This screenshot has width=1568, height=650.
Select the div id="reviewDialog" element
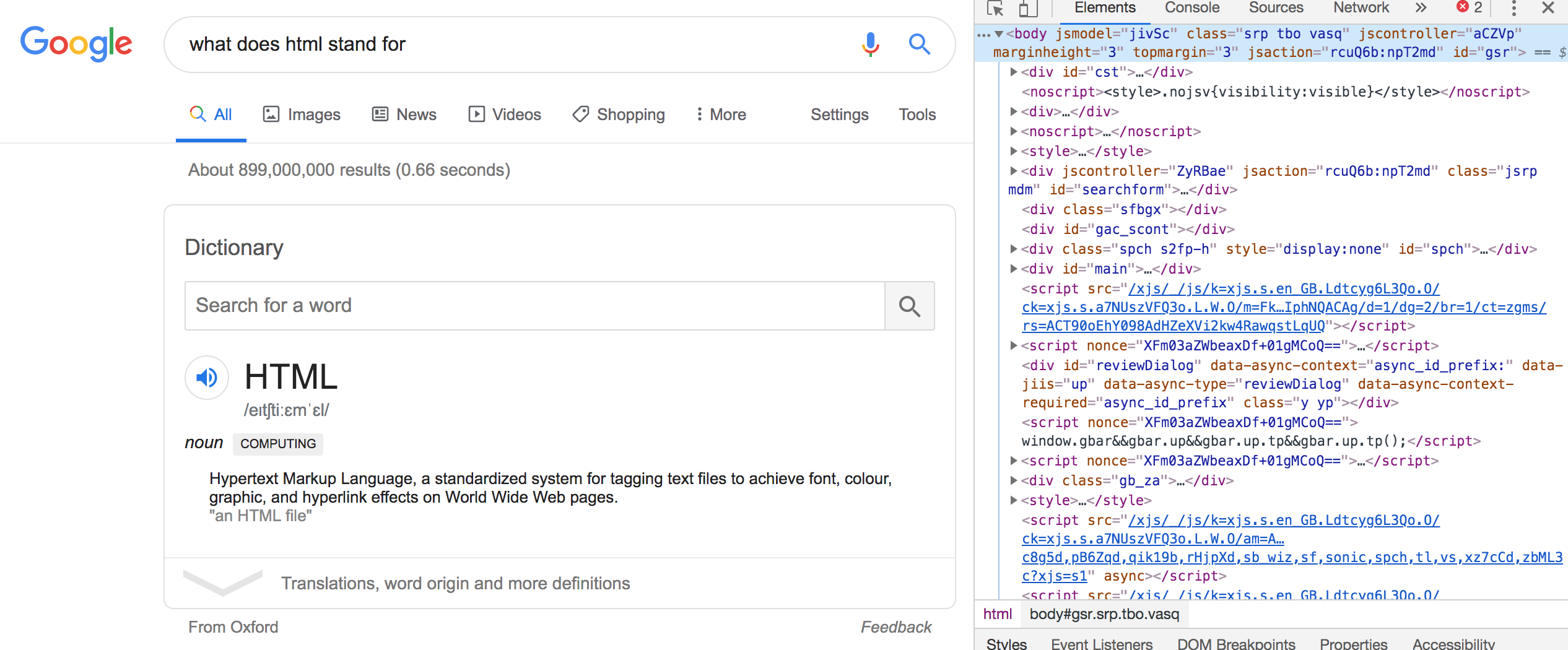1292,384
